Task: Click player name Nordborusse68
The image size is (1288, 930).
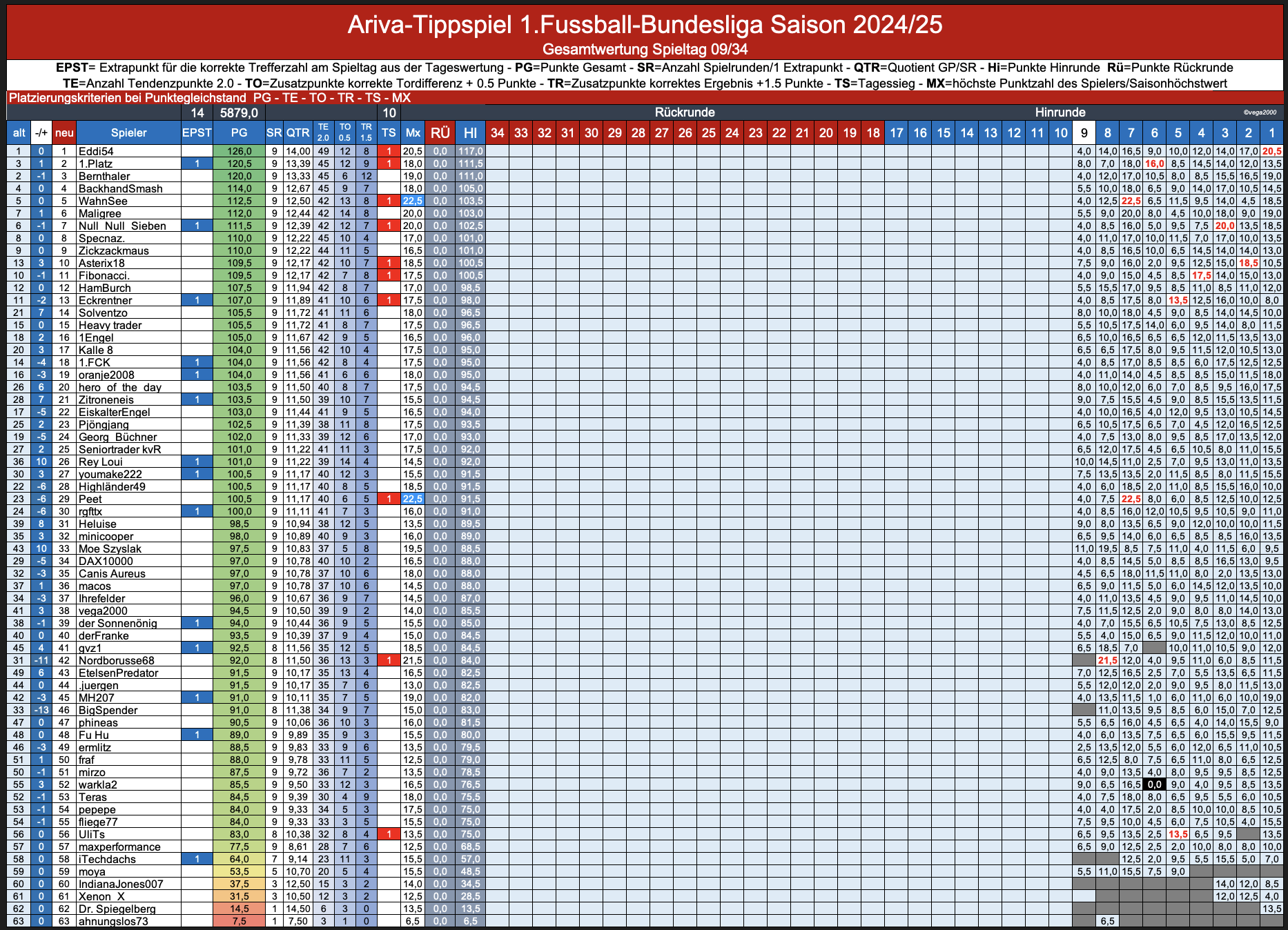Action: pos(117,660)
